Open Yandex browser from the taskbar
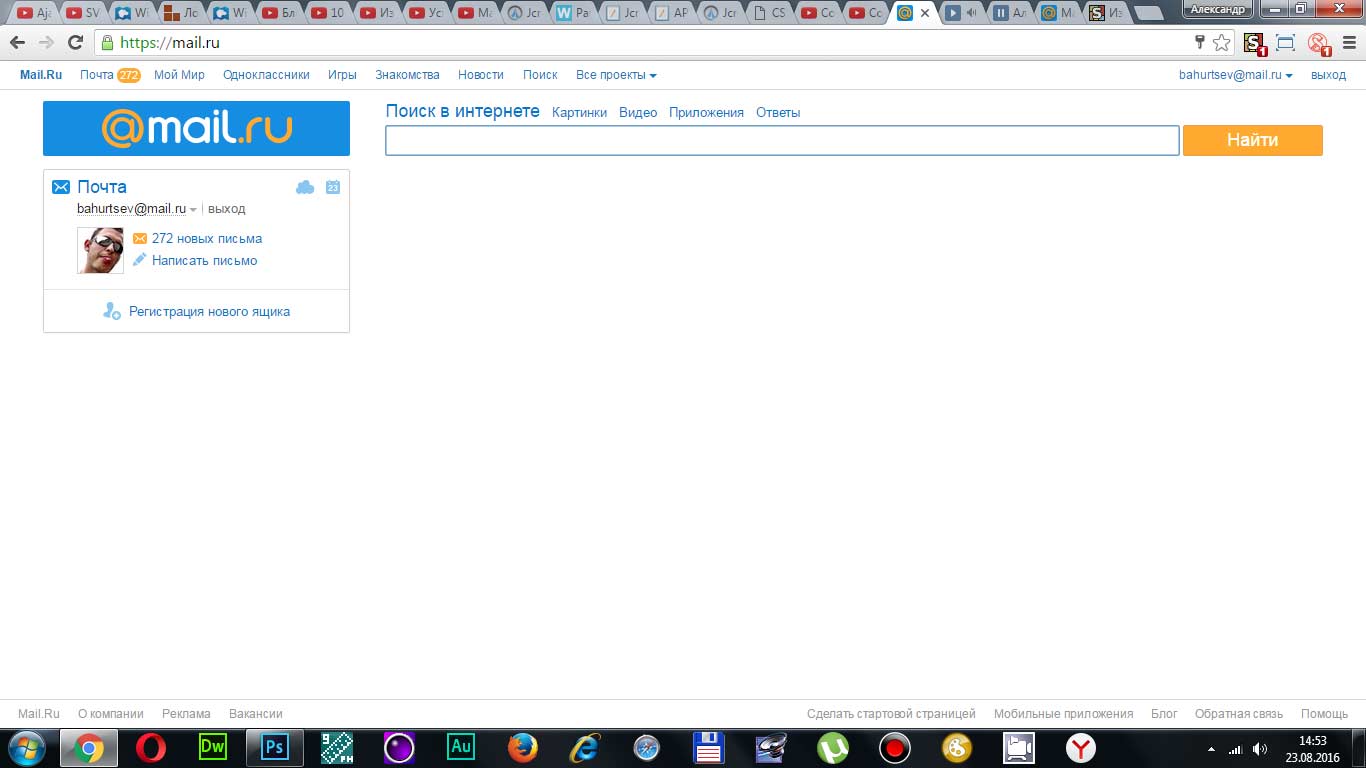Image resolution: width=1366 pixels, height=768 pixels. point(1081,748)
